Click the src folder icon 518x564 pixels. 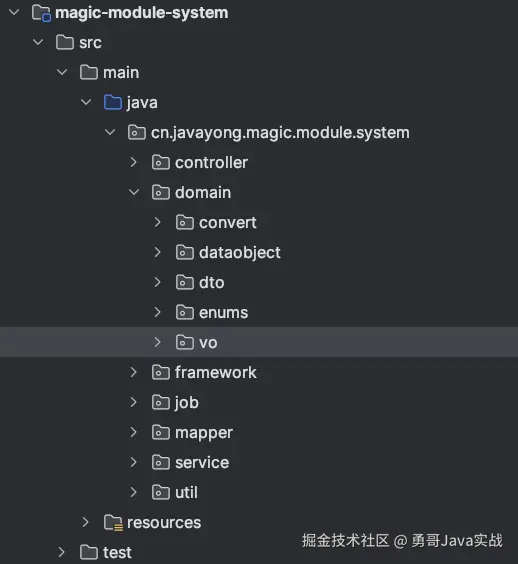point(65,42)
